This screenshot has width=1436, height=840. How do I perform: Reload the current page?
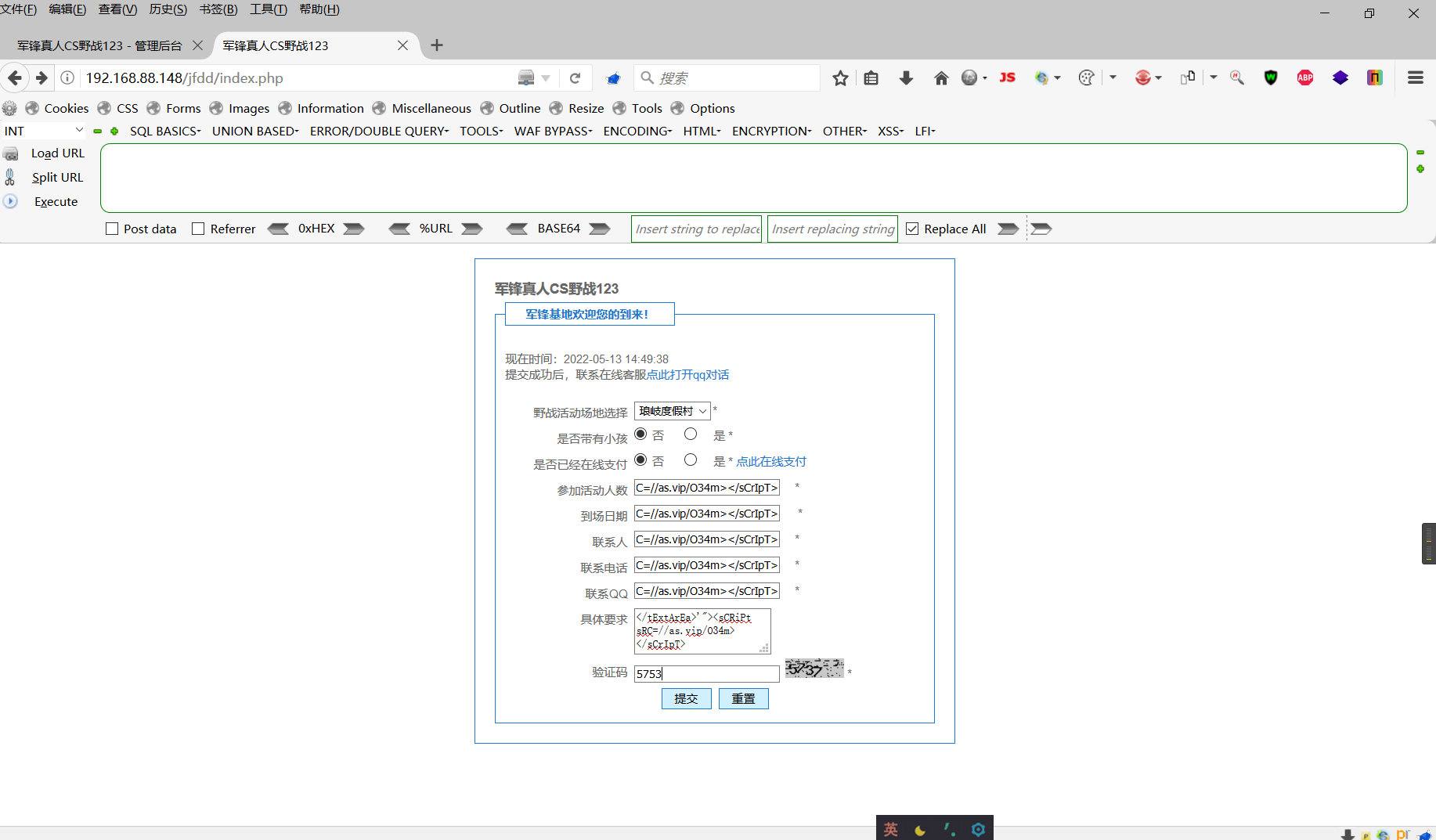click(x=575, y=78)
